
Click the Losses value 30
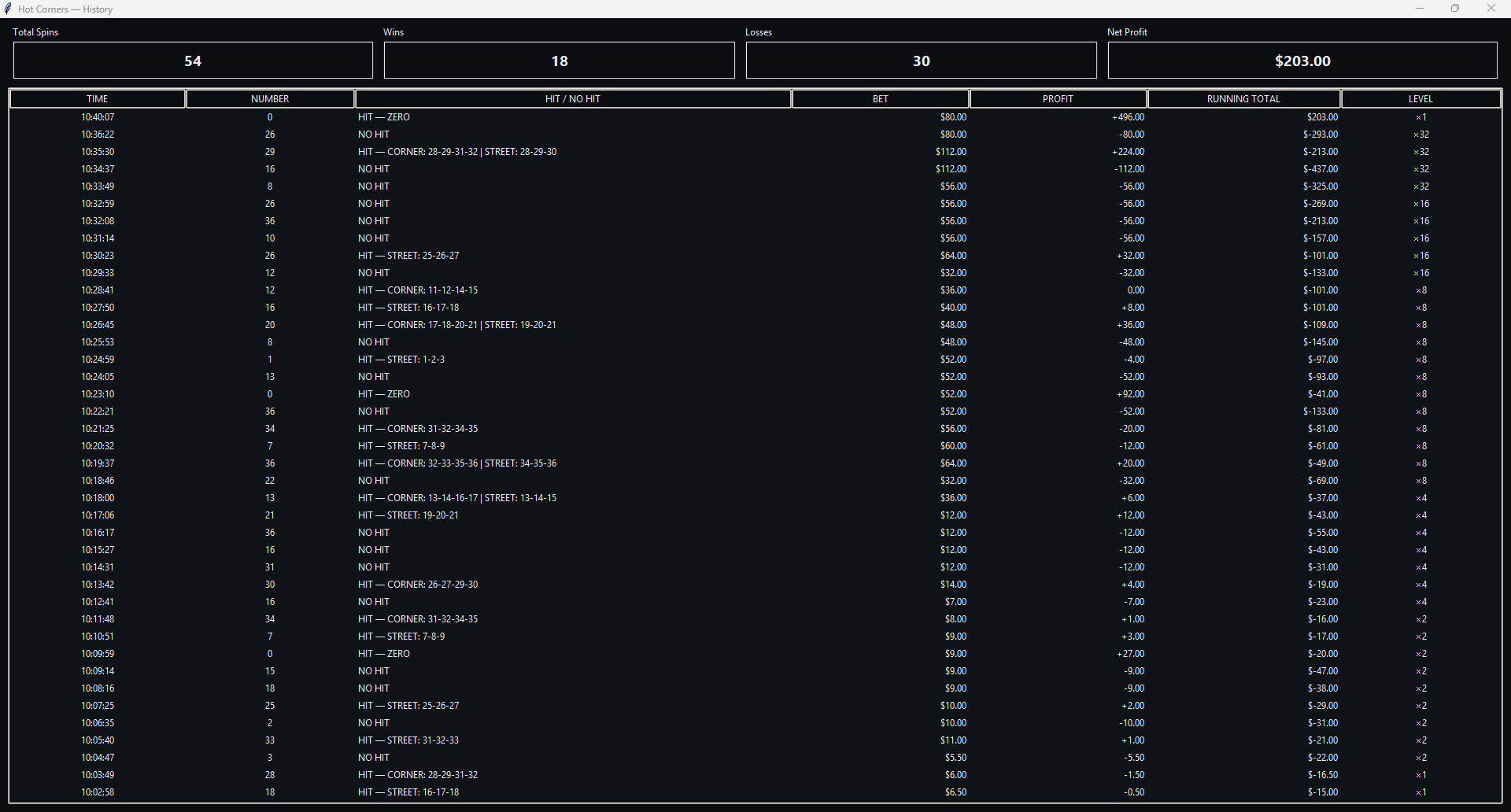(922, 61)
